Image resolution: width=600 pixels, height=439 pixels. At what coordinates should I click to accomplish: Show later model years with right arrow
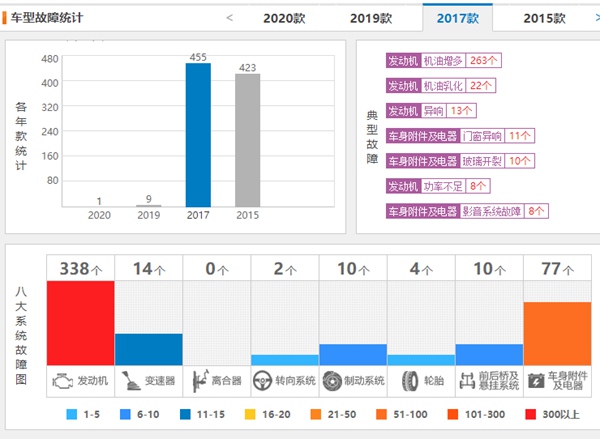coord(587,17)
